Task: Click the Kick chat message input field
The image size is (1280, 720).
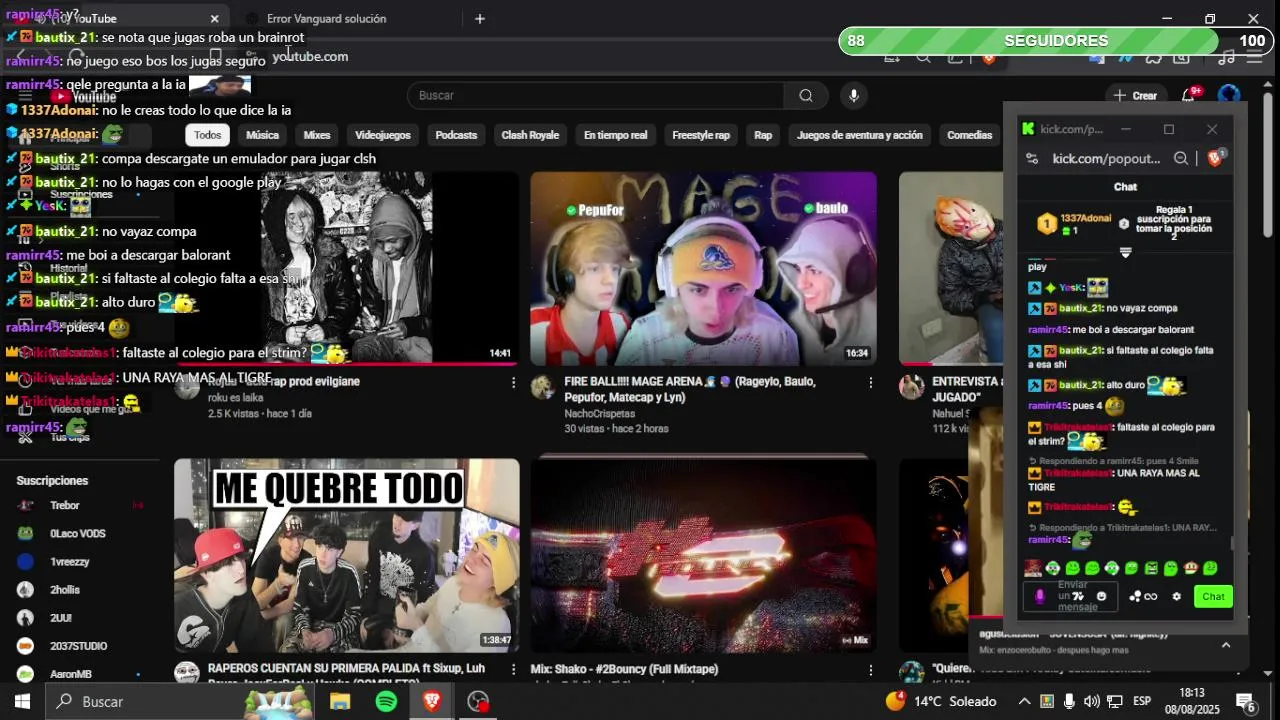Action: point(1070,596)
